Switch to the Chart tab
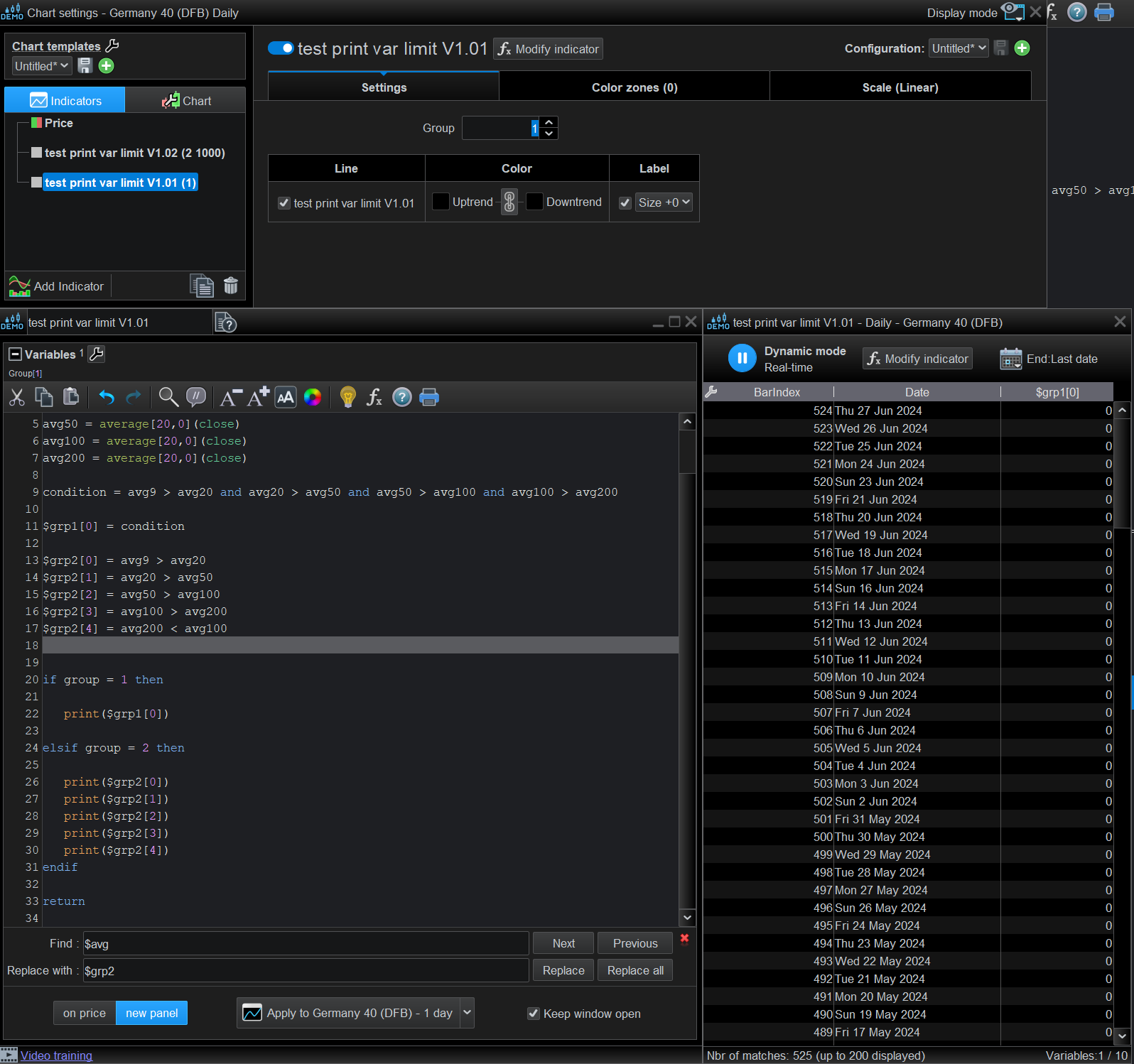Image resolution: width=1134 pixels, height=1064 pixels. [186, 101]
